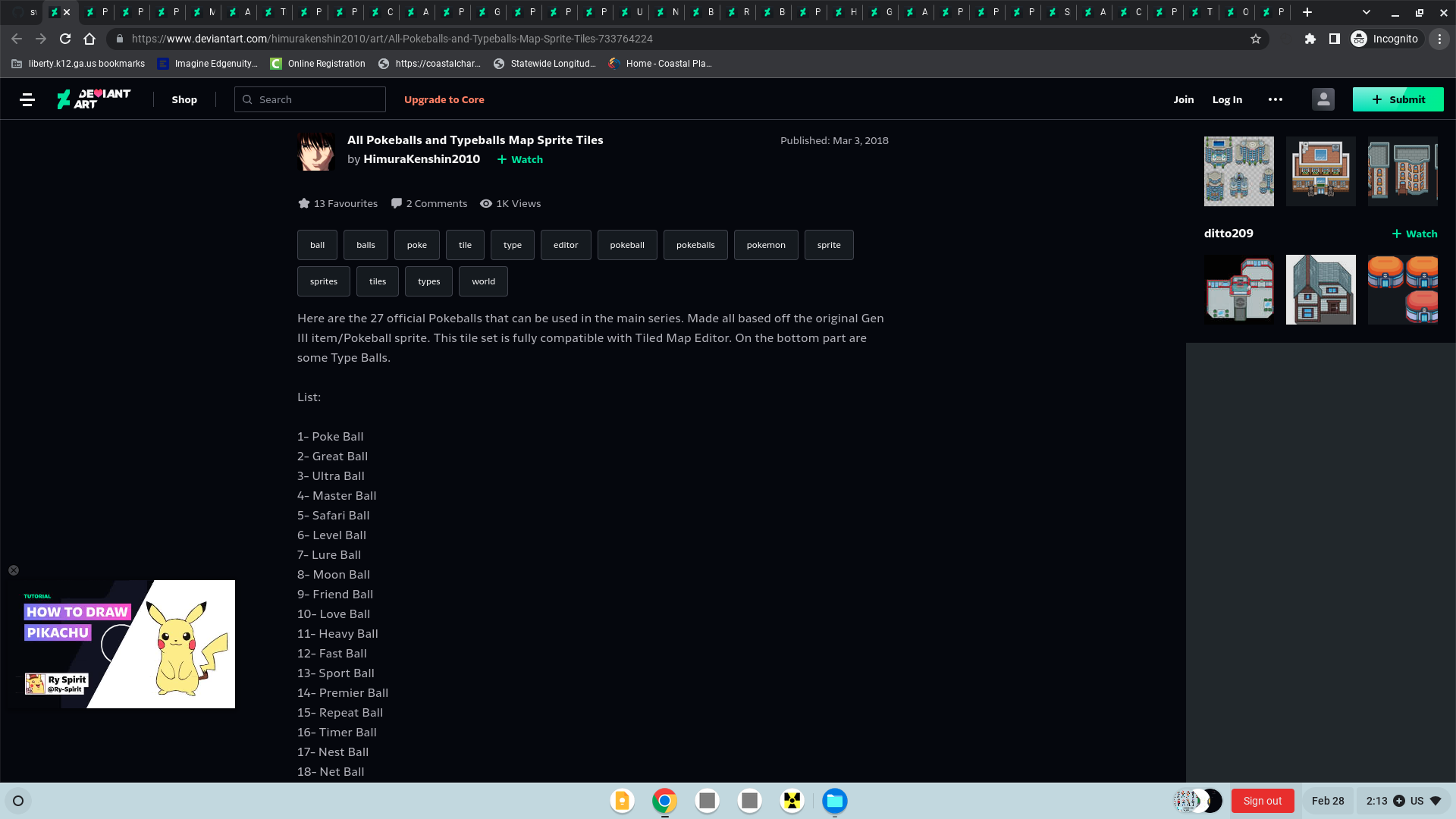This screenshot has width=1456, height=819.
Task: Click the 1K Views eye icon
Action: point(486,203)
